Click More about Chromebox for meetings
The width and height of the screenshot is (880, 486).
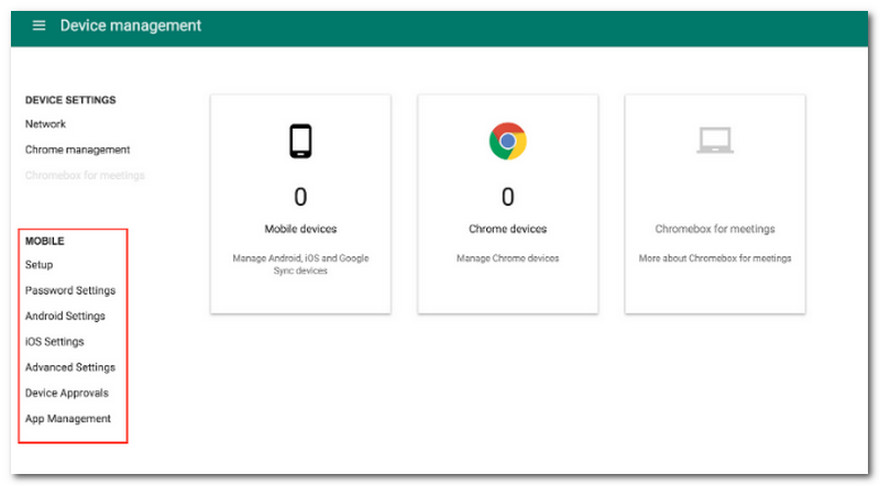pyautogui.click(x=715, y=258)
